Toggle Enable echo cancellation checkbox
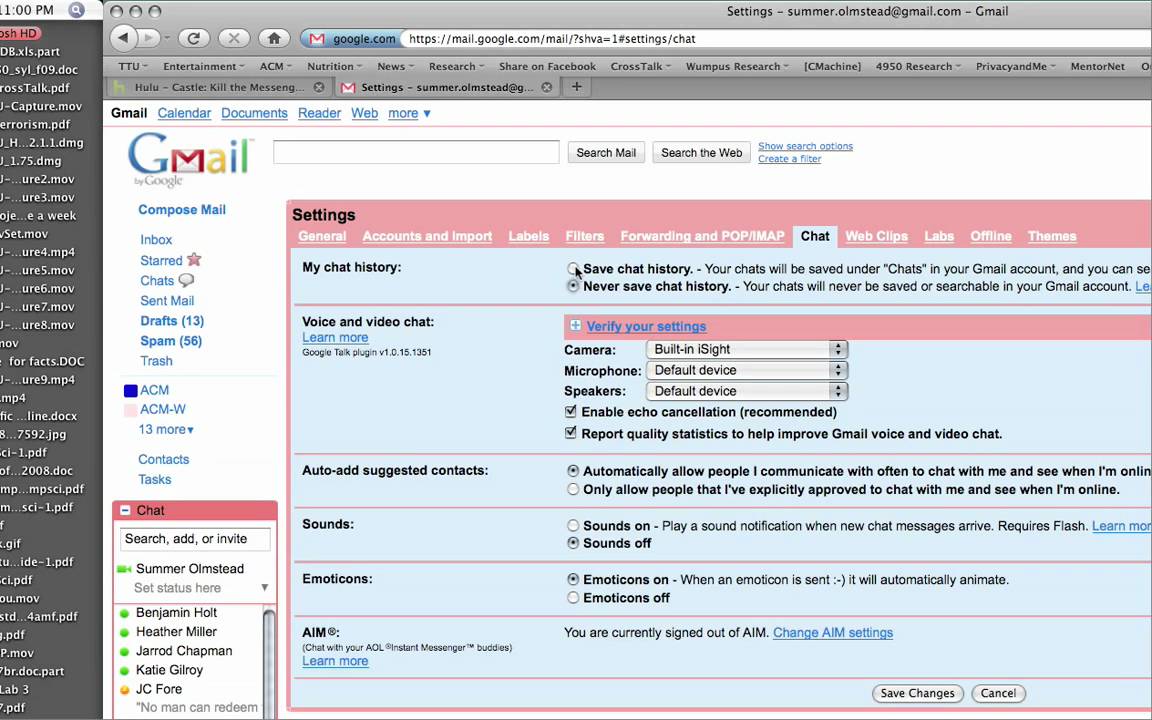The image size is (1152, 720). [x=571, y=411]
